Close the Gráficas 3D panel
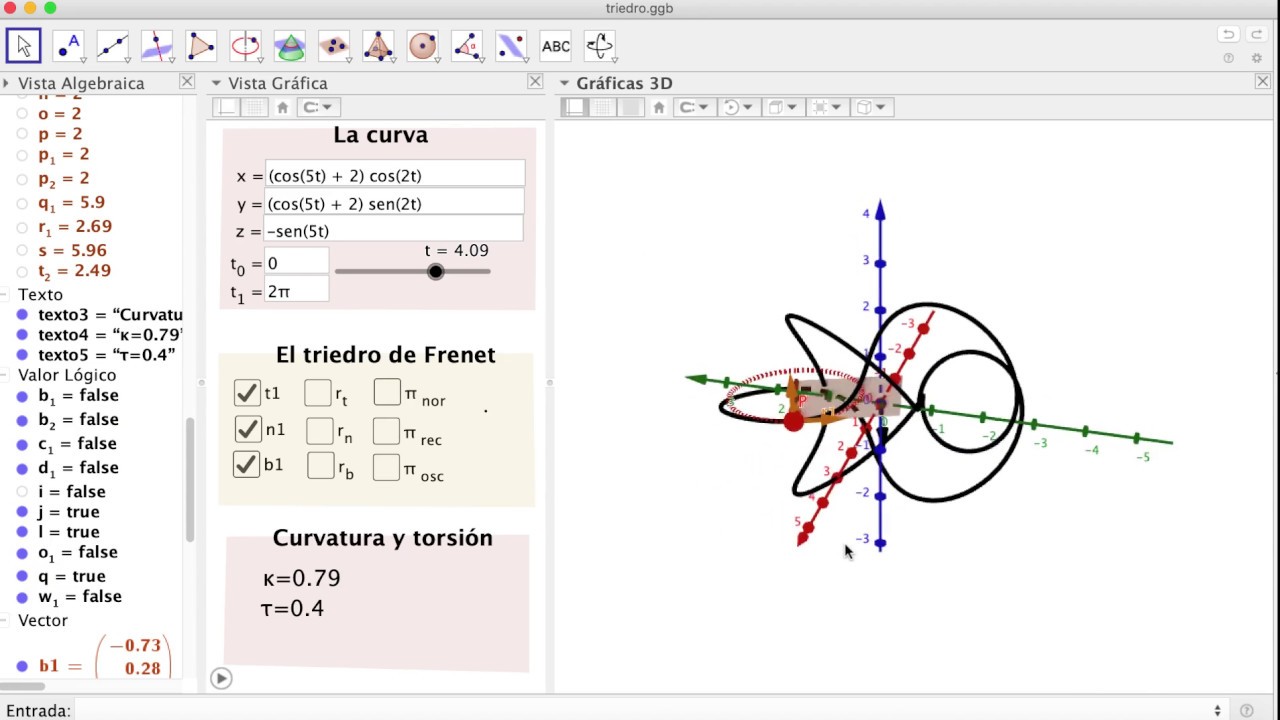Screen dimensions: 1280x720 click(x=1263, y=82)
